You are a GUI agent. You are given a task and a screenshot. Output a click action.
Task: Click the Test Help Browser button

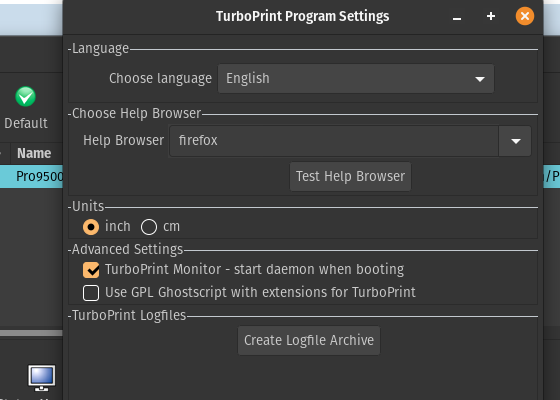pyautogui.click(x=350, y=176)
